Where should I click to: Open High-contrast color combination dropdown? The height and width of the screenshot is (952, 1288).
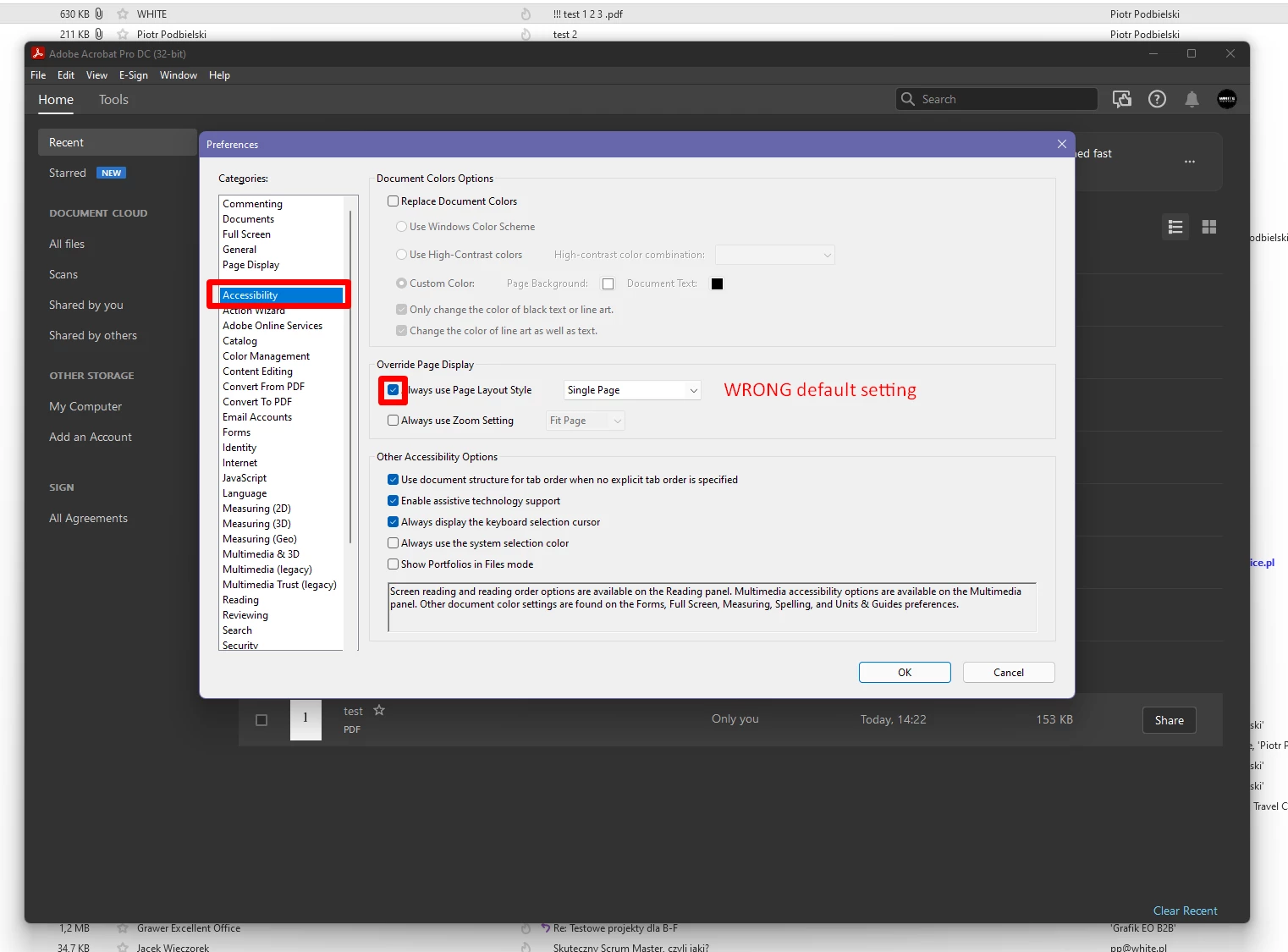pyautogui.click(x=775, y=255)
